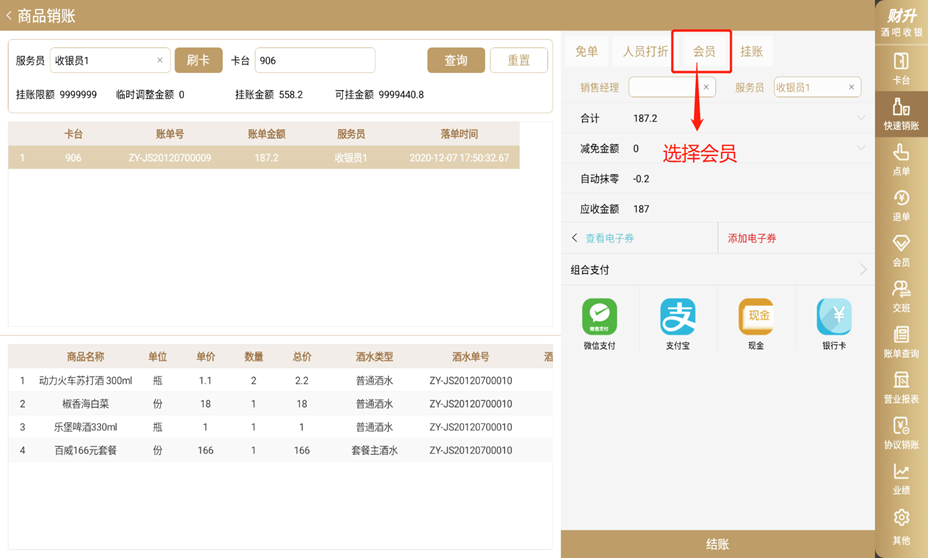Click the 应收金额 value 187
Screen dimensions: 928x558
click(x=641, y=209)
